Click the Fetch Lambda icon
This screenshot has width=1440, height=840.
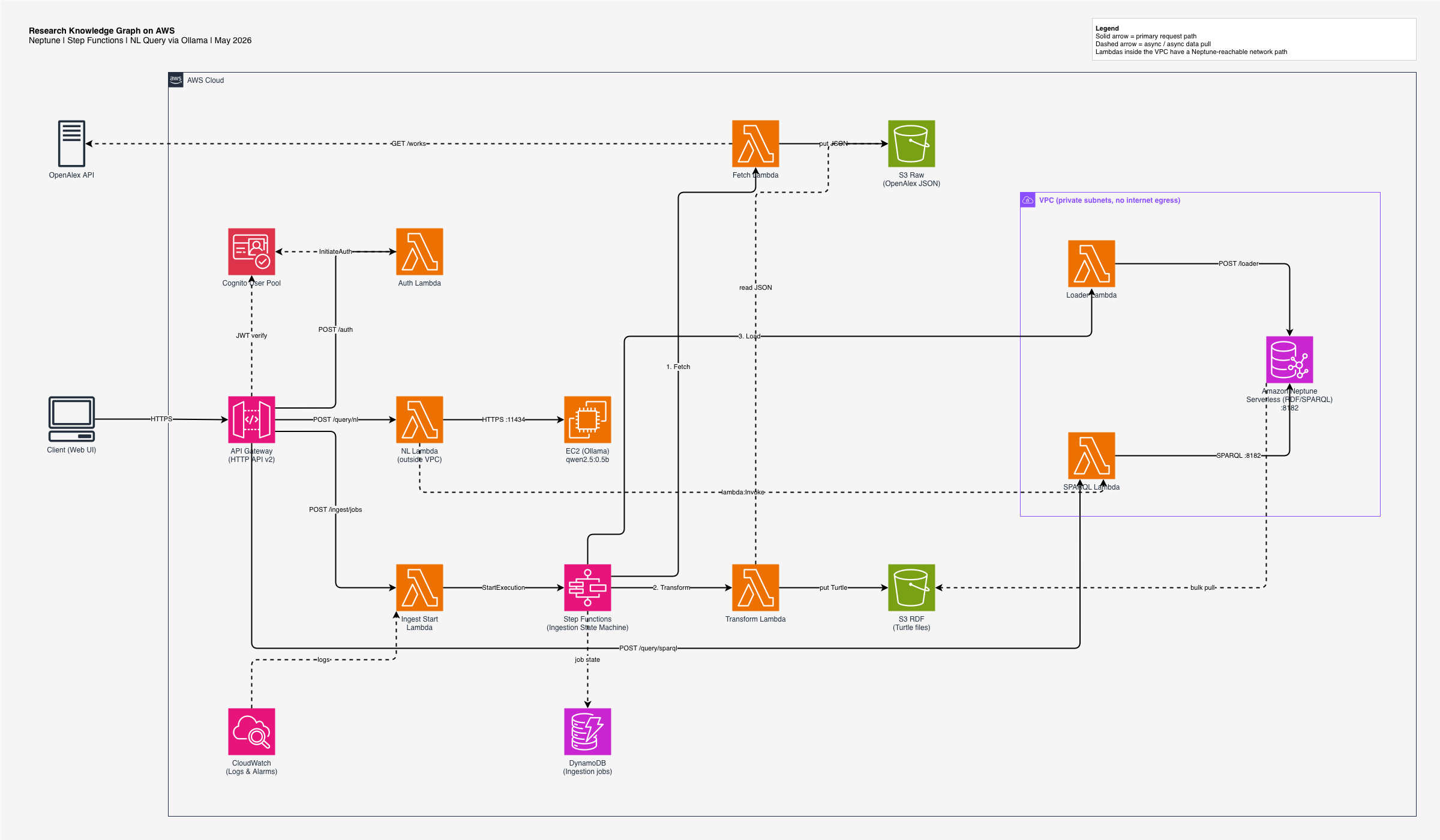tap(755, 143)
